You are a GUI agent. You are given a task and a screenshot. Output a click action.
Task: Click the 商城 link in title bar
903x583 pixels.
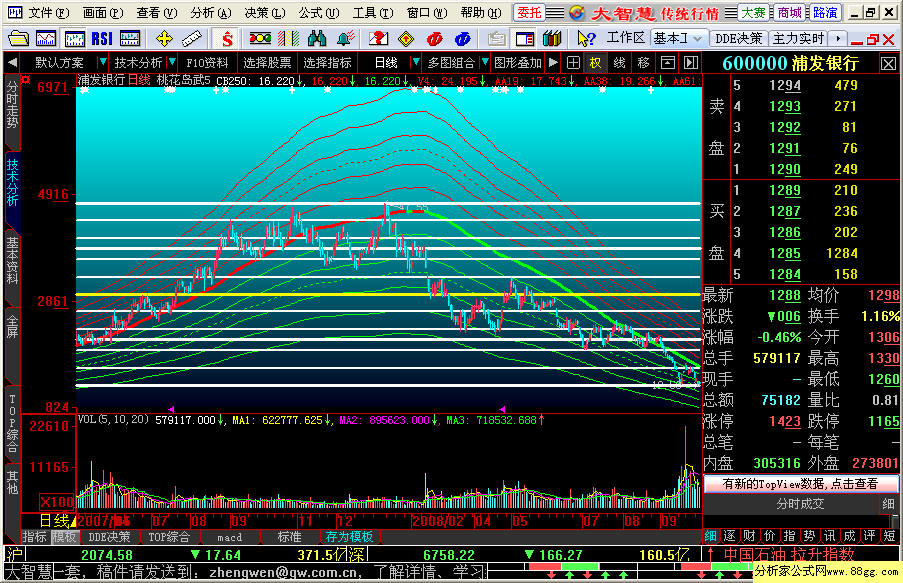pyautogui.click(x=790, y=13)
